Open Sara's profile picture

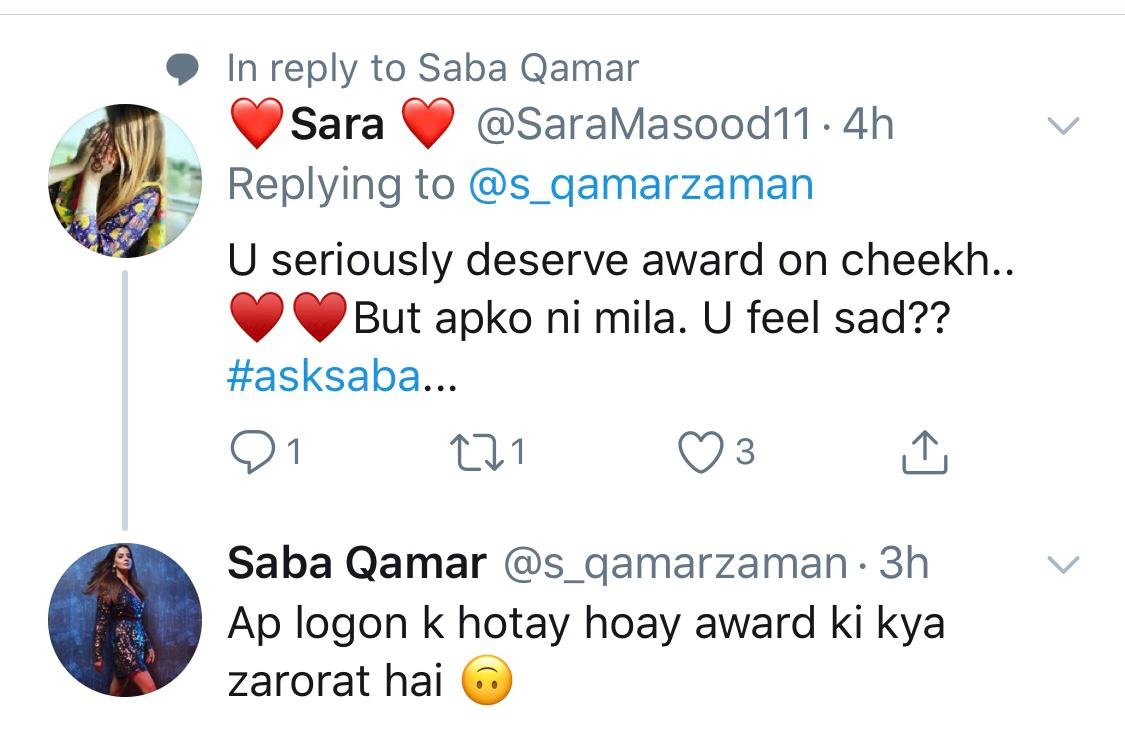pos(125,180)
